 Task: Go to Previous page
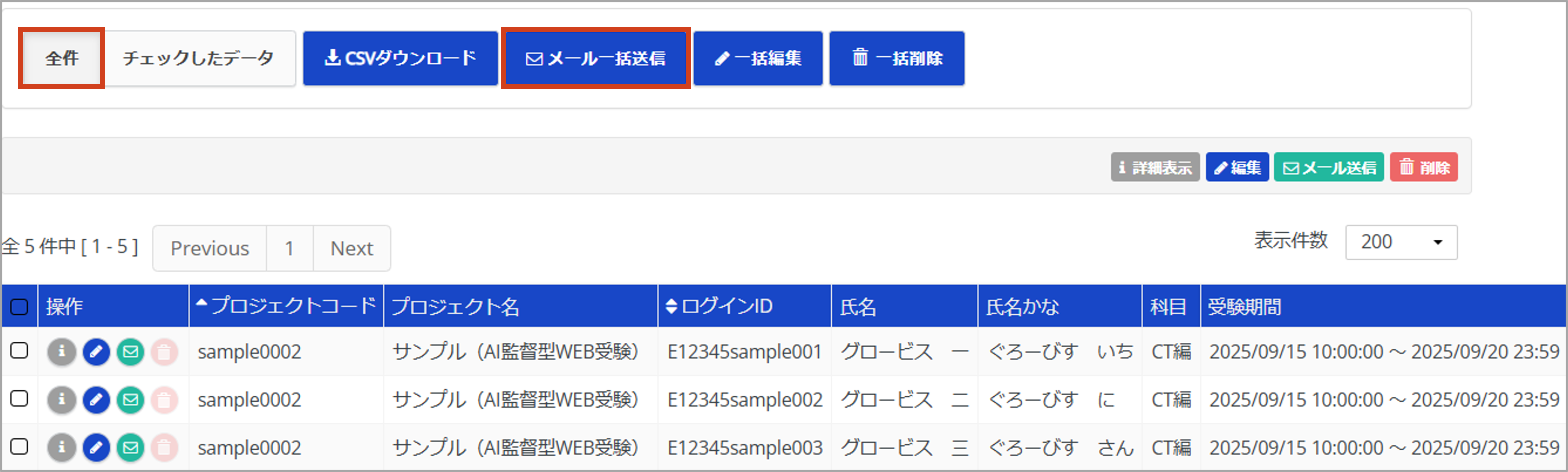click(209, 248)
